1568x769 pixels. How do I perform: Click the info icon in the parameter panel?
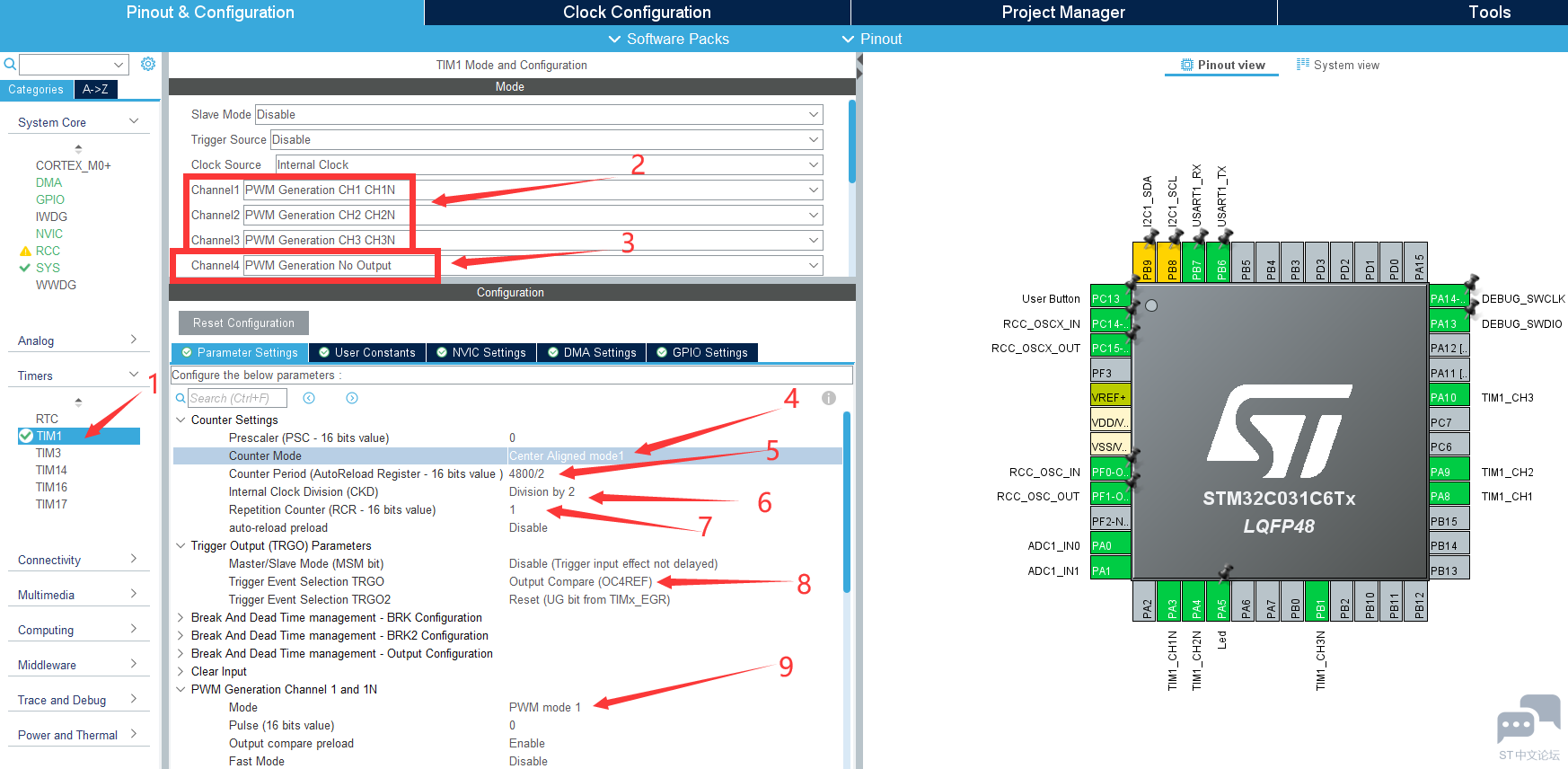[x=829, y=398]
